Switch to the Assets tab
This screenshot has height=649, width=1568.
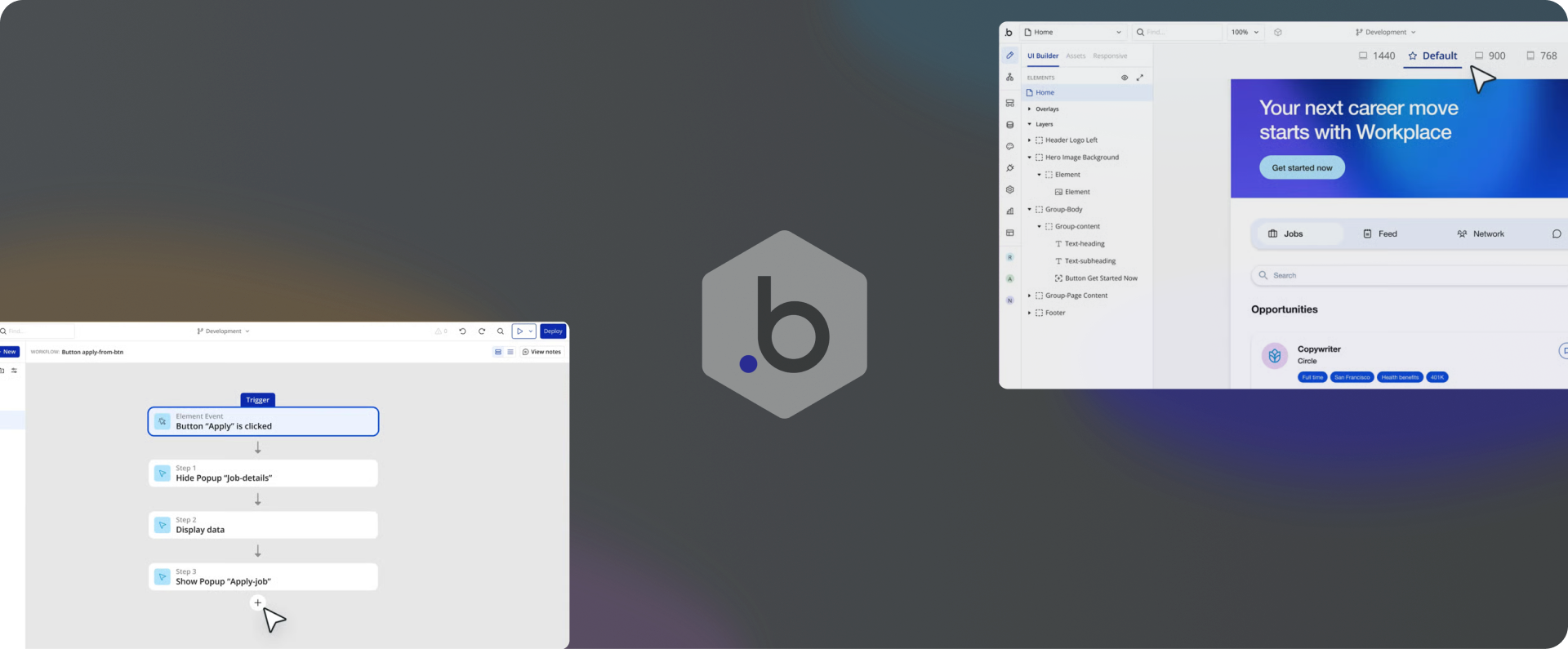(1076, 56)
